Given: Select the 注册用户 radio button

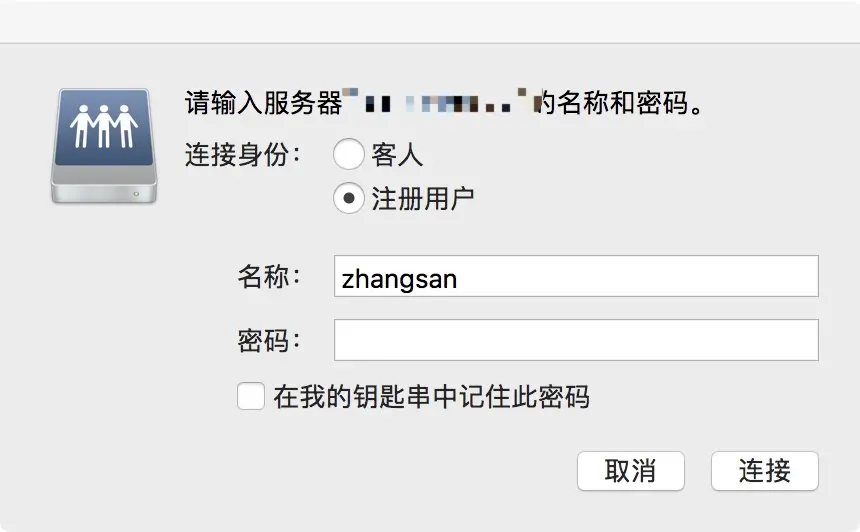Looking at the screenshot, I should tap(348, 198).
